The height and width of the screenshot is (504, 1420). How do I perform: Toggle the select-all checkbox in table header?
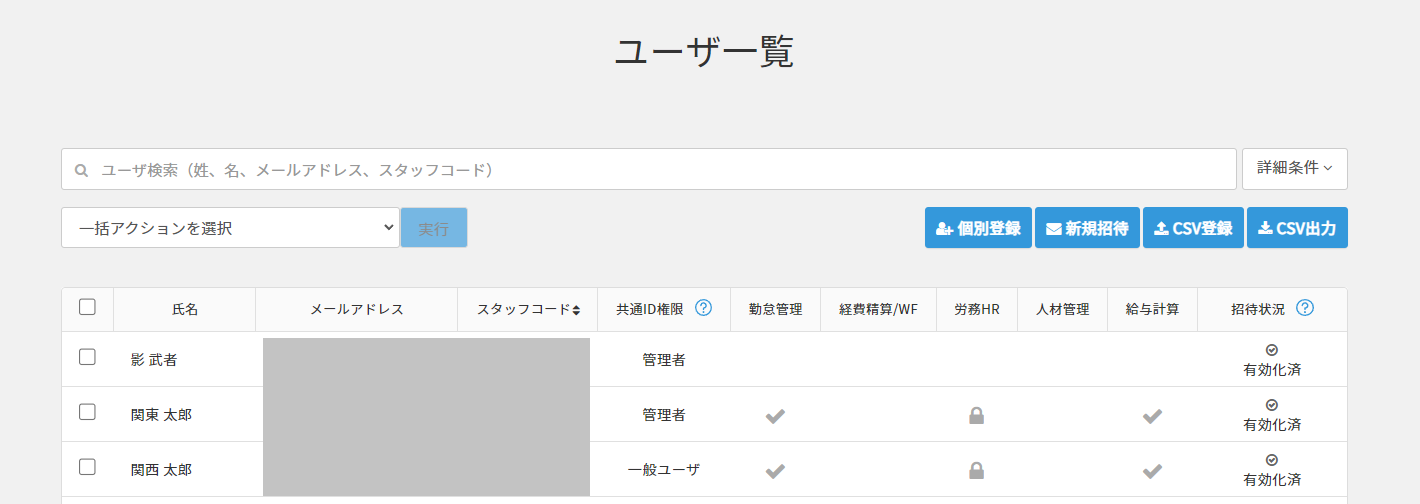coord(87,308)
